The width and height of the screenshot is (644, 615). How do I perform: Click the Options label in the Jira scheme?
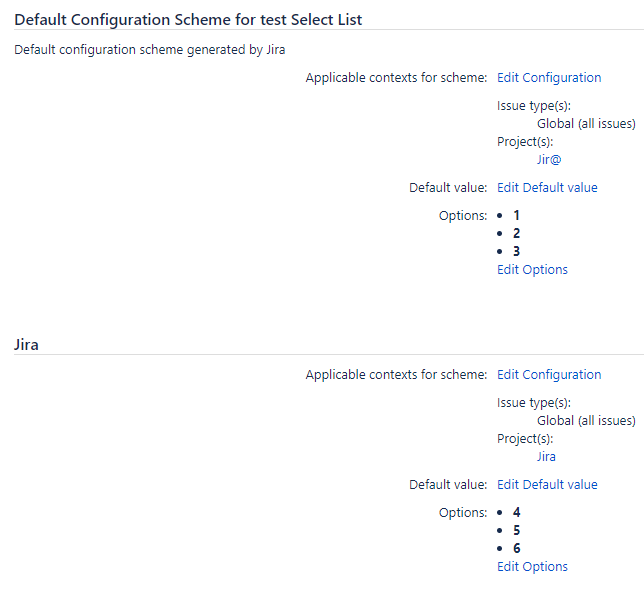(463, 512)
